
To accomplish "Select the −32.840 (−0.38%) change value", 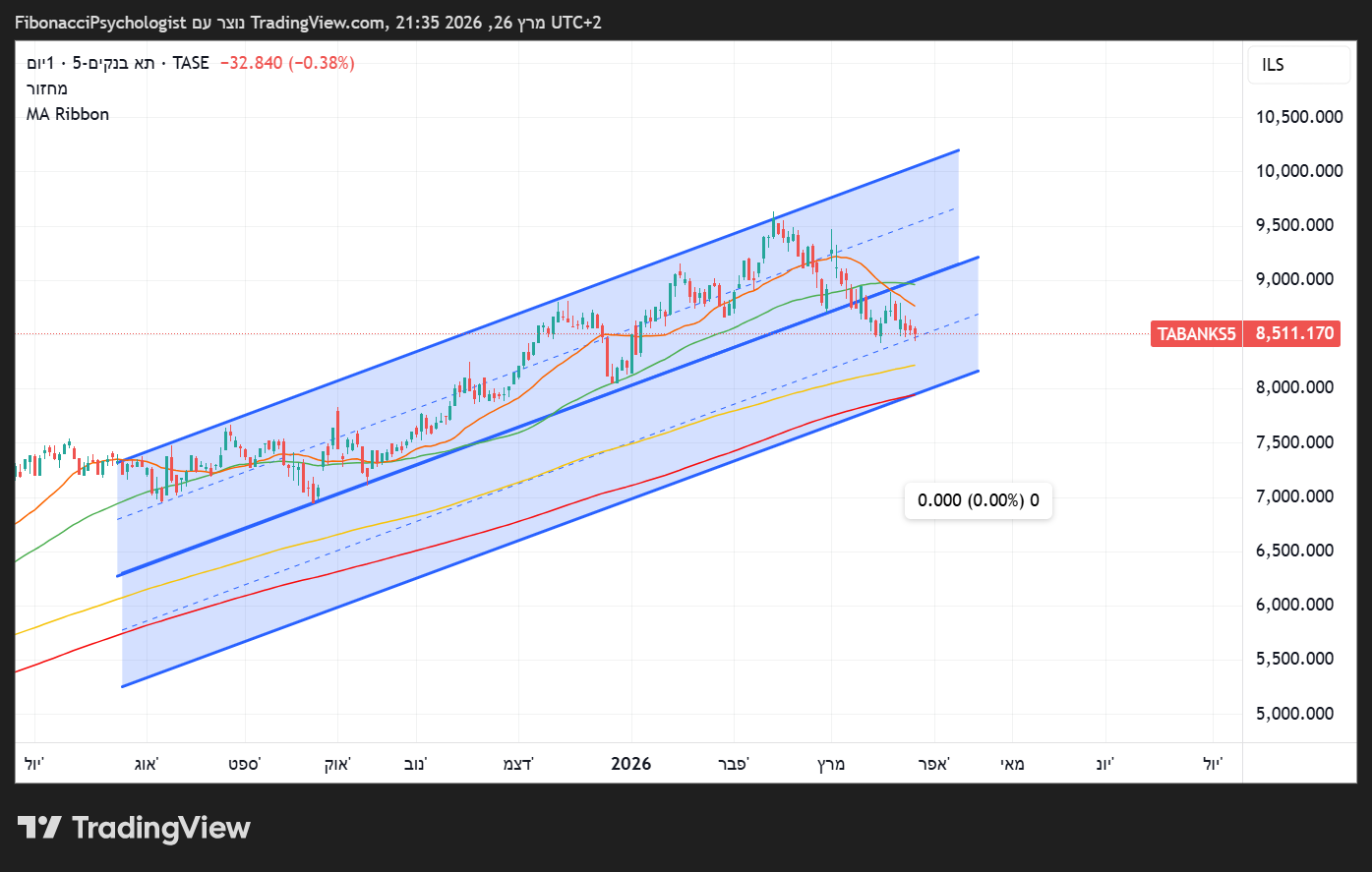I will (x=287, y=63).
